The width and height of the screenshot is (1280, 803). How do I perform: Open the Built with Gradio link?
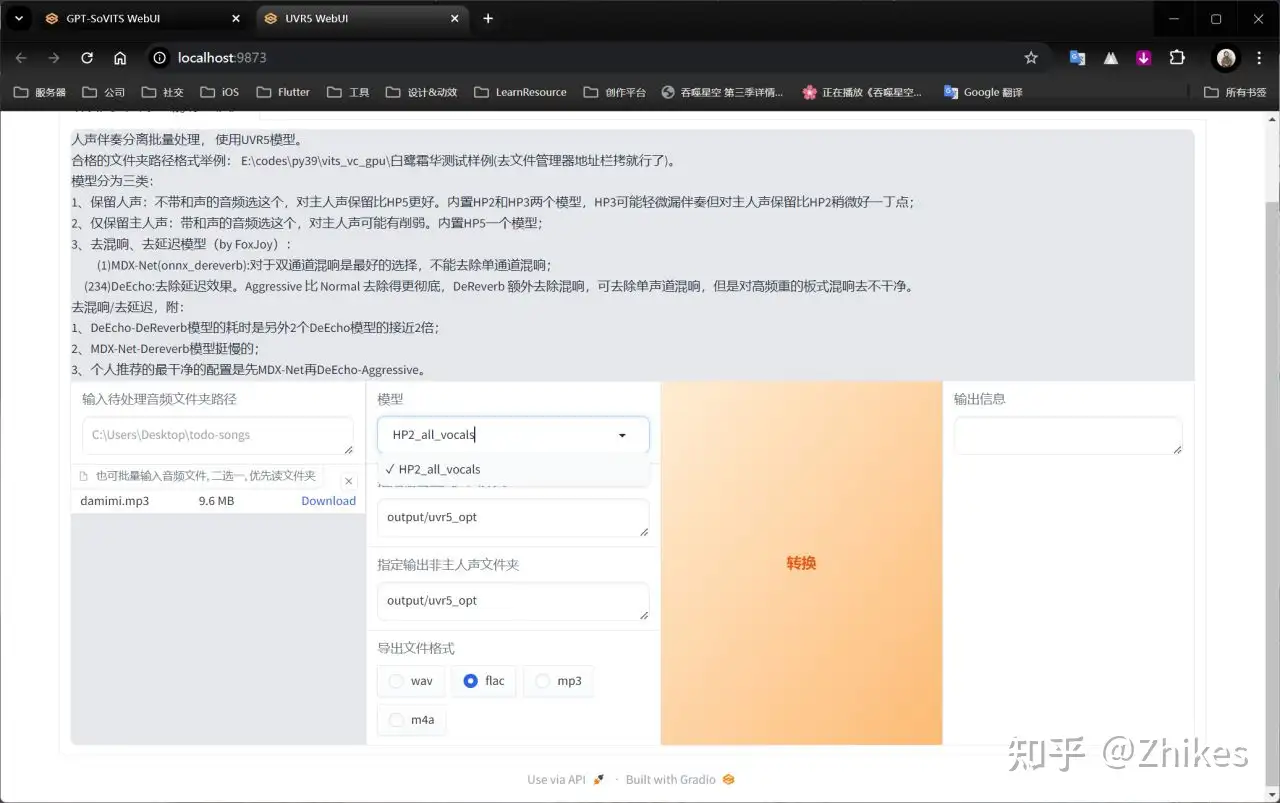(680, 780)
